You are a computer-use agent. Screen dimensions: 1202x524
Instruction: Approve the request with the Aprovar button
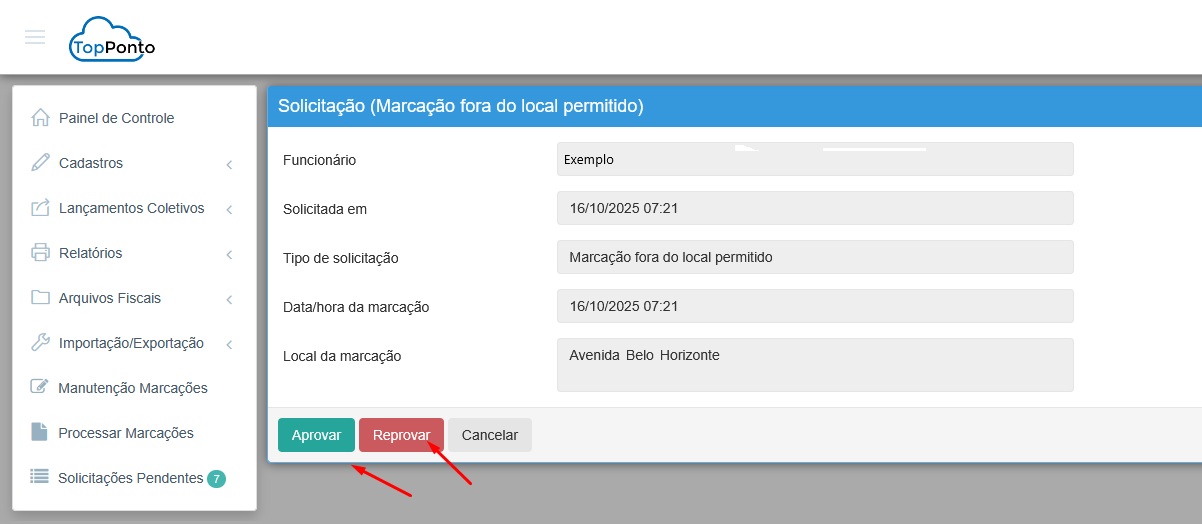pos(316,435)
